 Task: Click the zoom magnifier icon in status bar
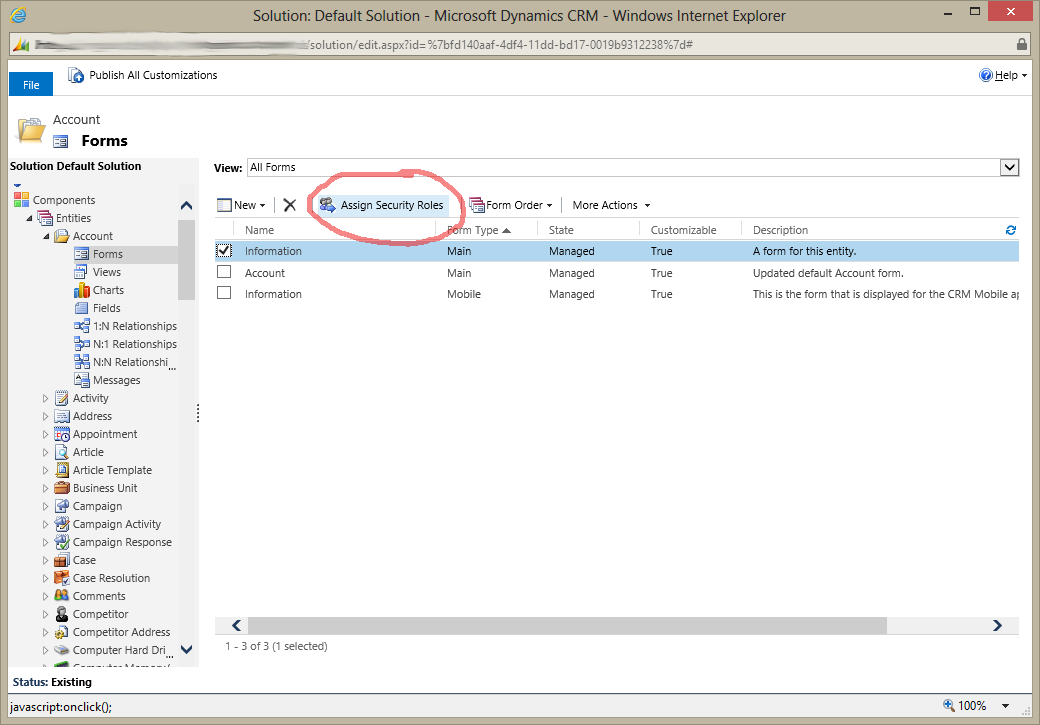coord(948,705)
